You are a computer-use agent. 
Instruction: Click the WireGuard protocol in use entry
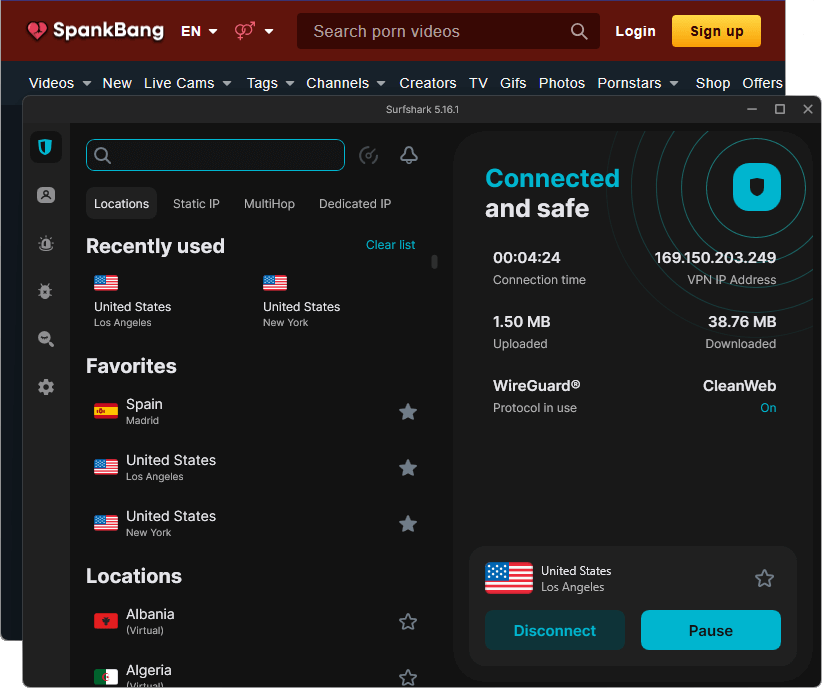pos(536,396)
